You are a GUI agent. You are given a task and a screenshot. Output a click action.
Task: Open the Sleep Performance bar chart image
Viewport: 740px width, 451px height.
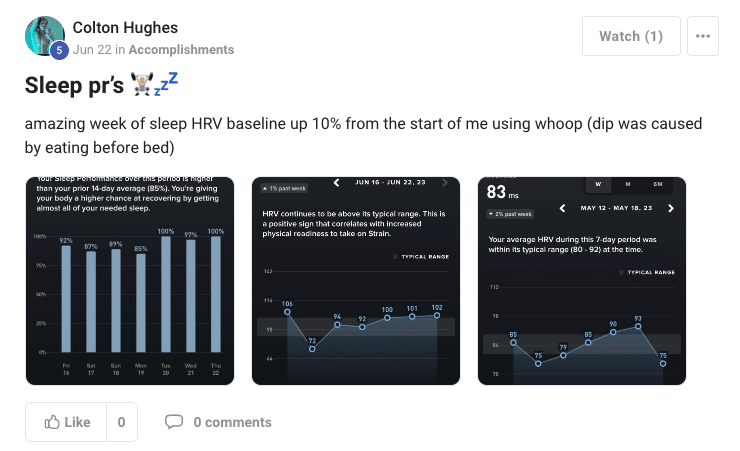pyautogui.click(x=130, y=280)
